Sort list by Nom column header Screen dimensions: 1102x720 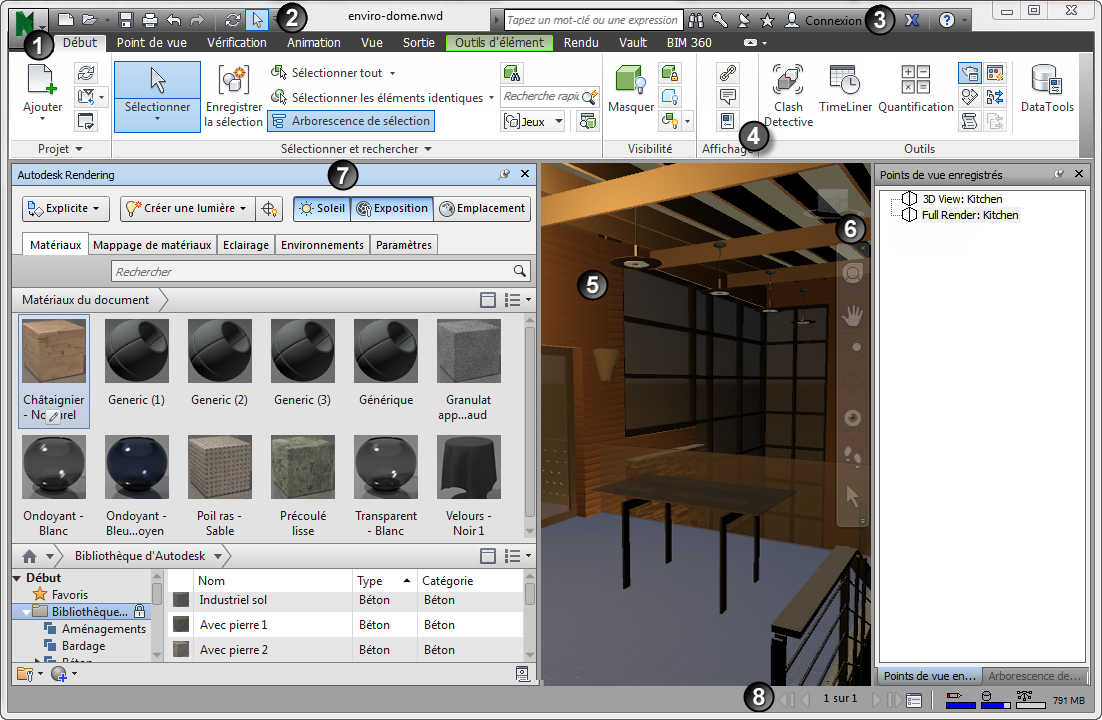[x=273, y=581]
